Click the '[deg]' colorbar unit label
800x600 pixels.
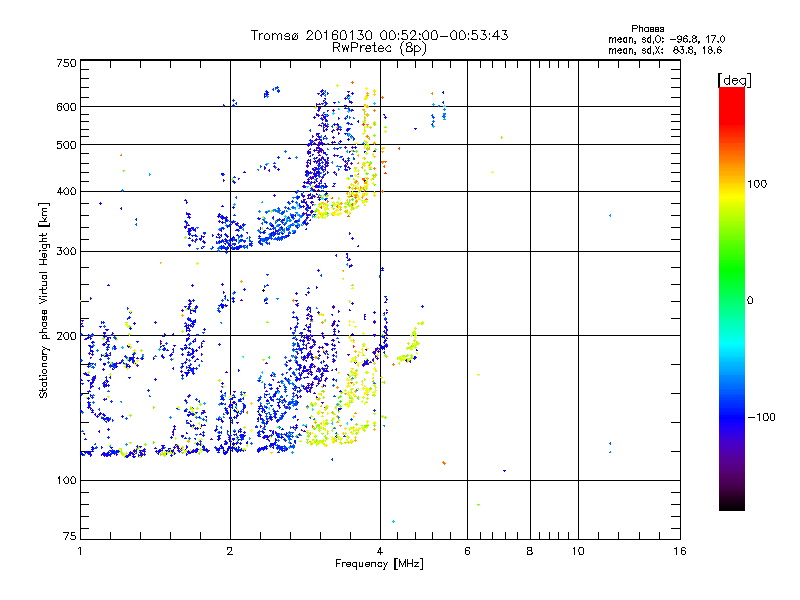click(734, 80)
